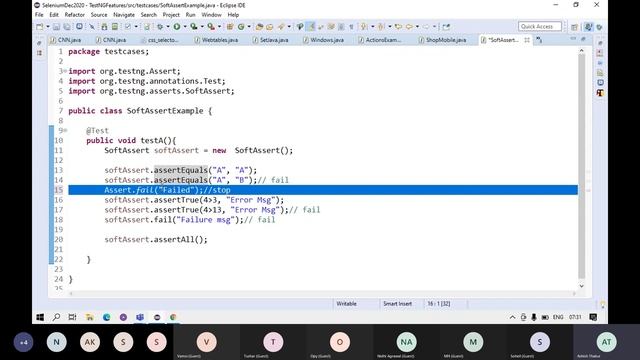Open the Run button dropdown arrow
The image size is (640, 360).
(x=185, y=27)
